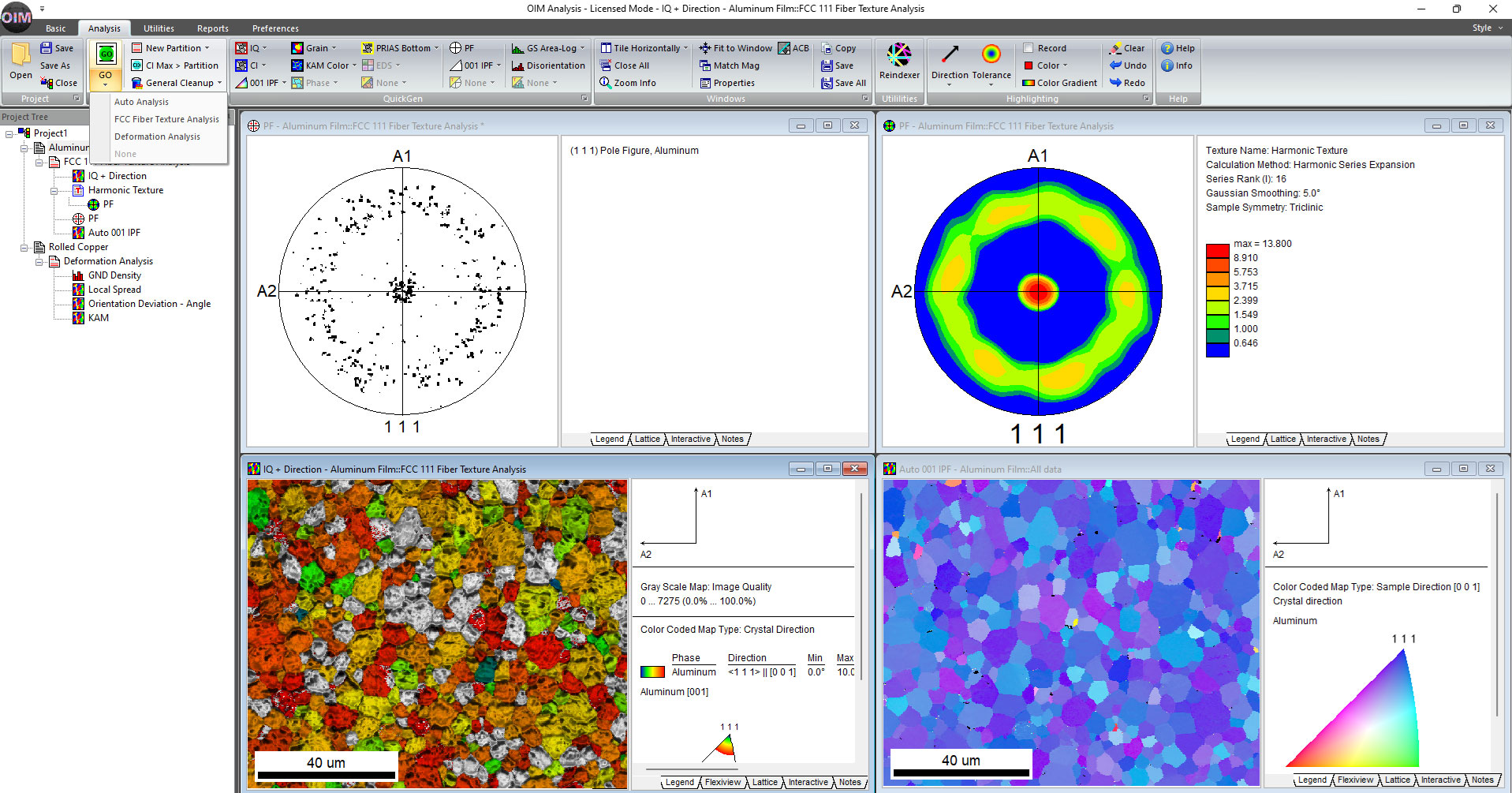The image size is (1512, 793).
Task: Create a PF plot from QuickGen
Action: tap(467, 47)
